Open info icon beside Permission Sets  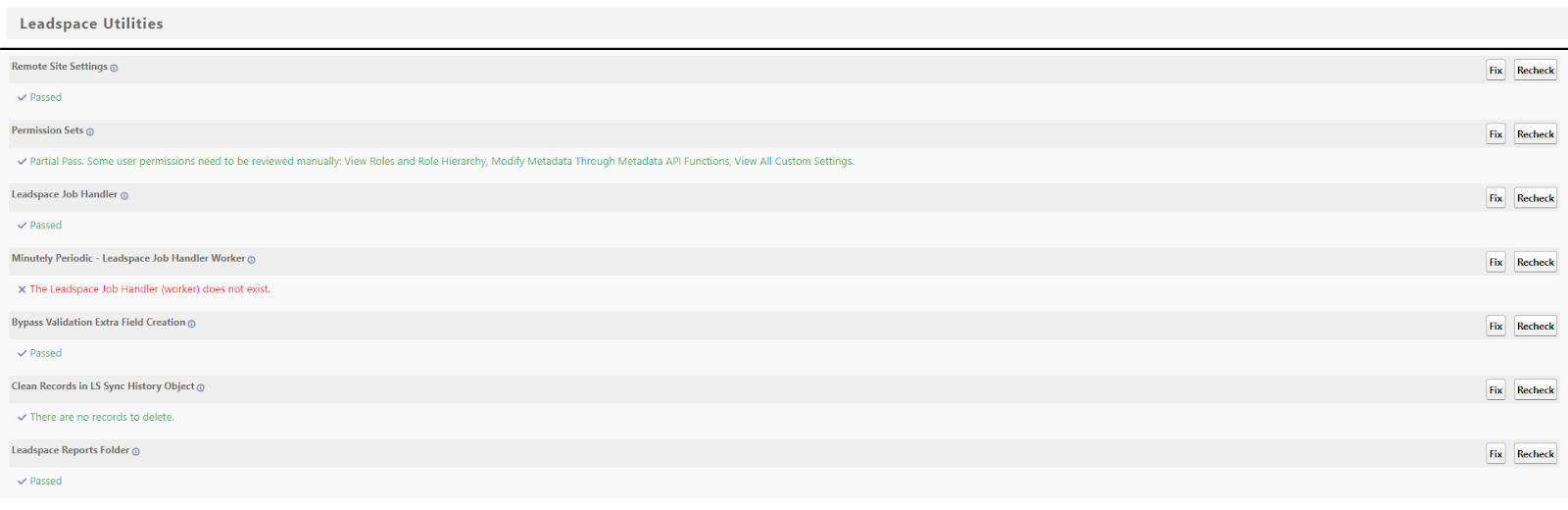(90, 131)
